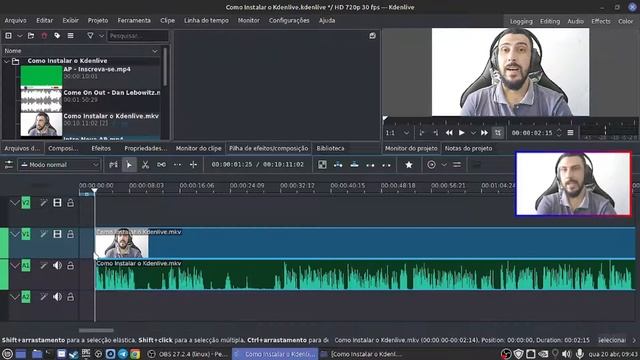Click the filter funnel icon in project bin
The image size is (640, 360).
[x=90, y=36]
